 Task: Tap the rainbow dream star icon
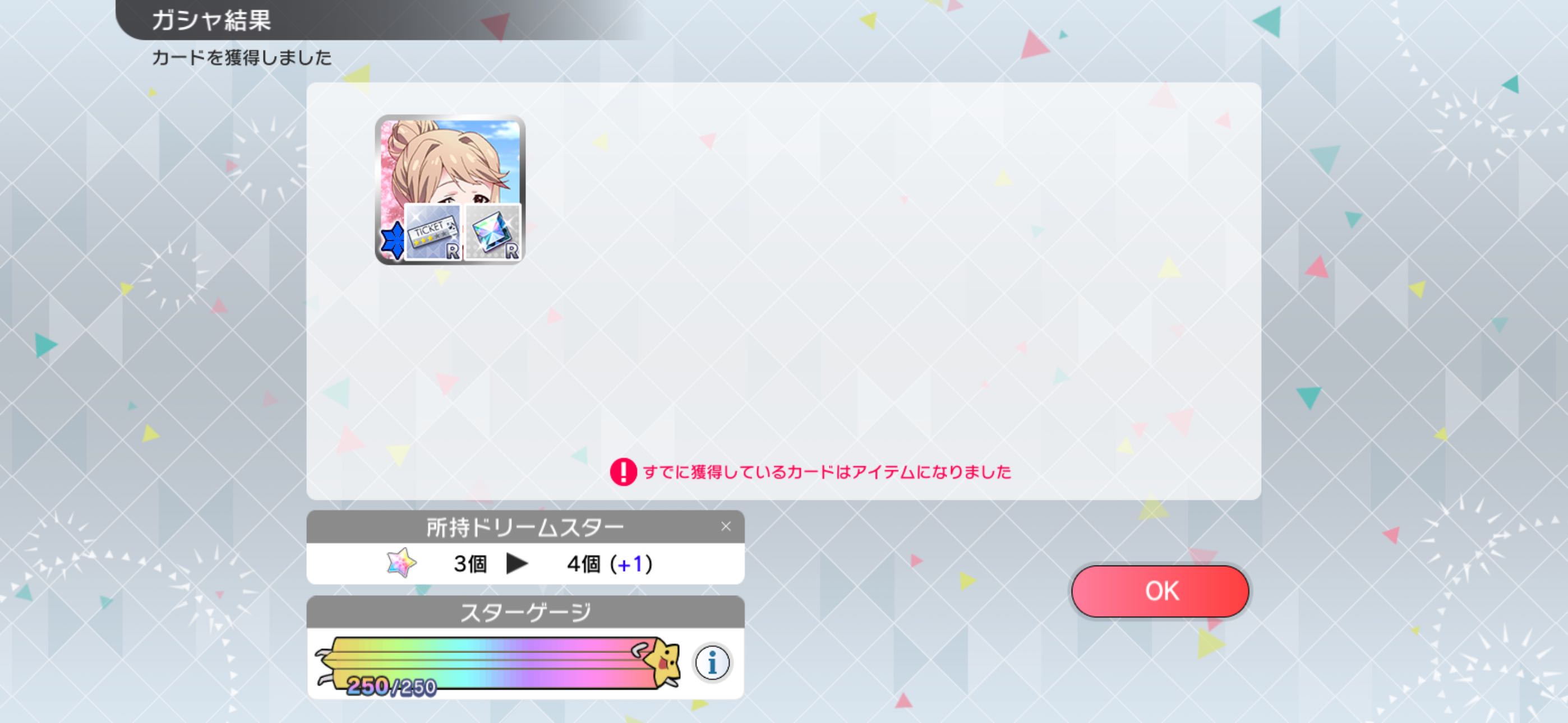pyautogui.click(x=401, y=563)
